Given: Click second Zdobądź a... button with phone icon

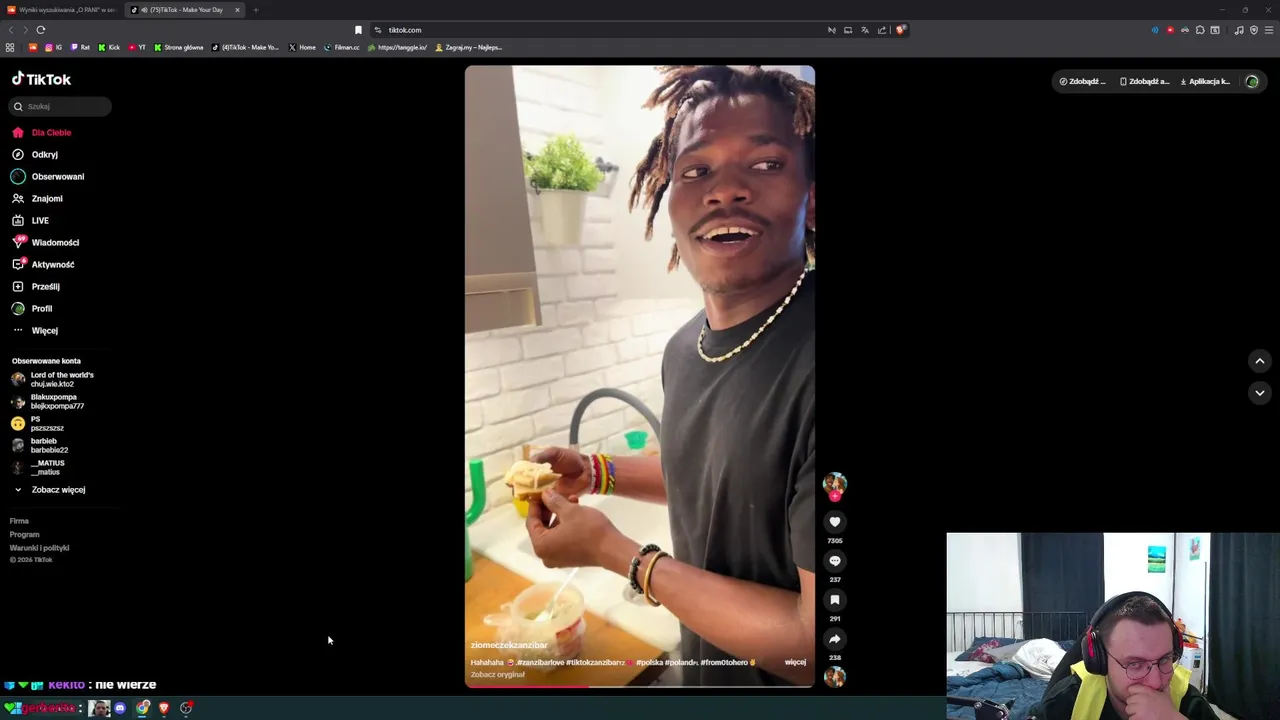Looking at the screenshot, I should 1144,81.
